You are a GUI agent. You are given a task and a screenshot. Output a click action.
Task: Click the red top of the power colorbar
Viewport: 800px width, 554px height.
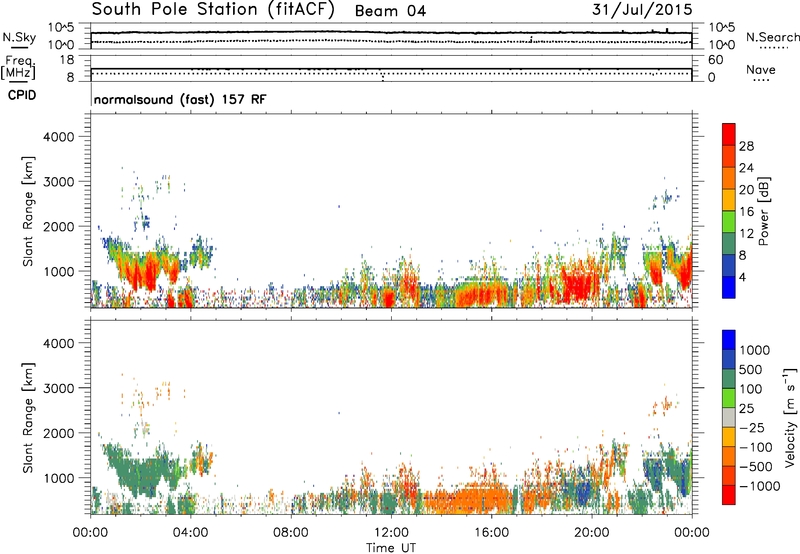point(729,134)
